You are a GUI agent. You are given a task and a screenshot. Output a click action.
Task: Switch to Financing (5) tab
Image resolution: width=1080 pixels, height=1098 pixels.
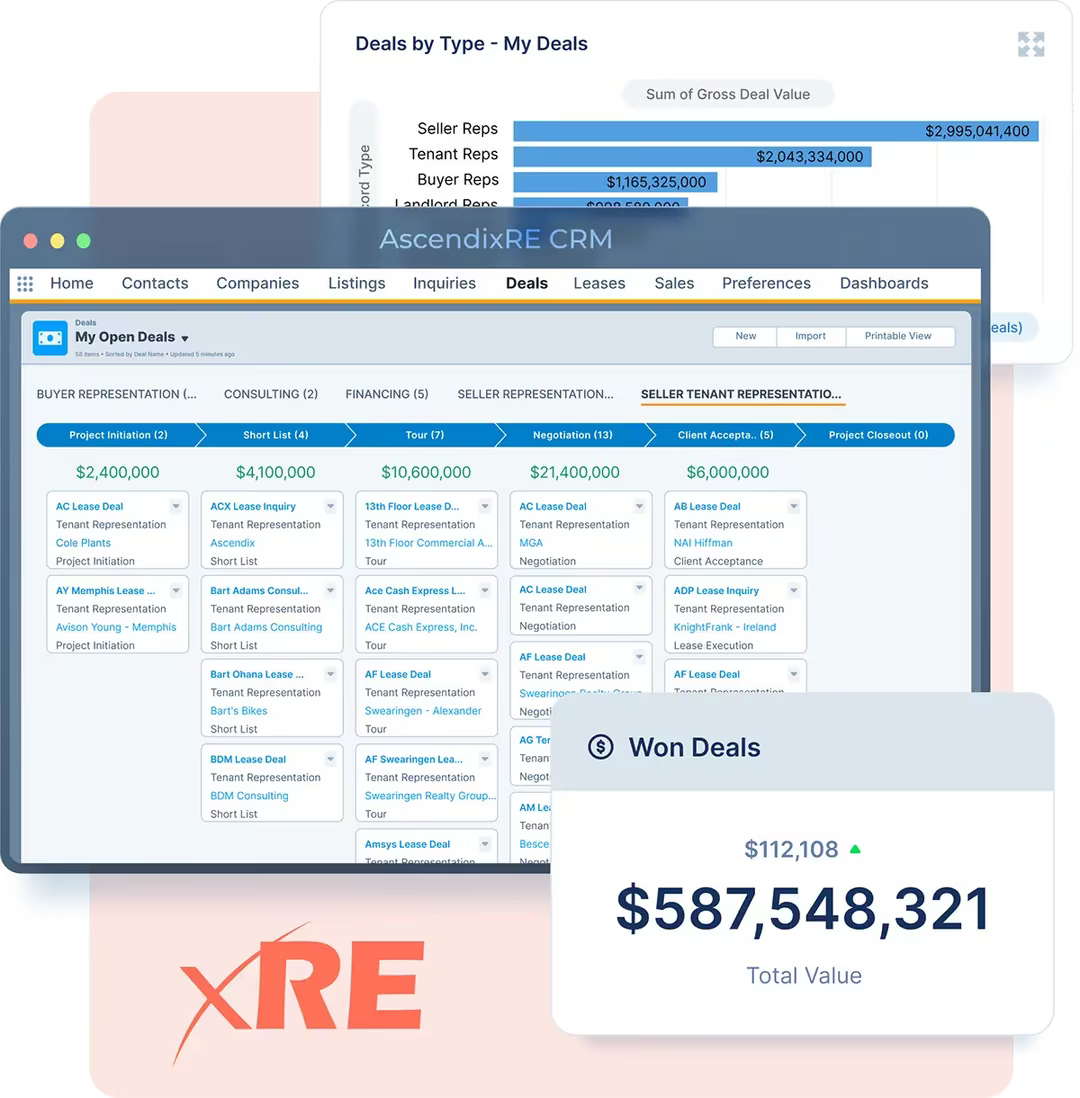pyautogui.click(x=387, y=394)
